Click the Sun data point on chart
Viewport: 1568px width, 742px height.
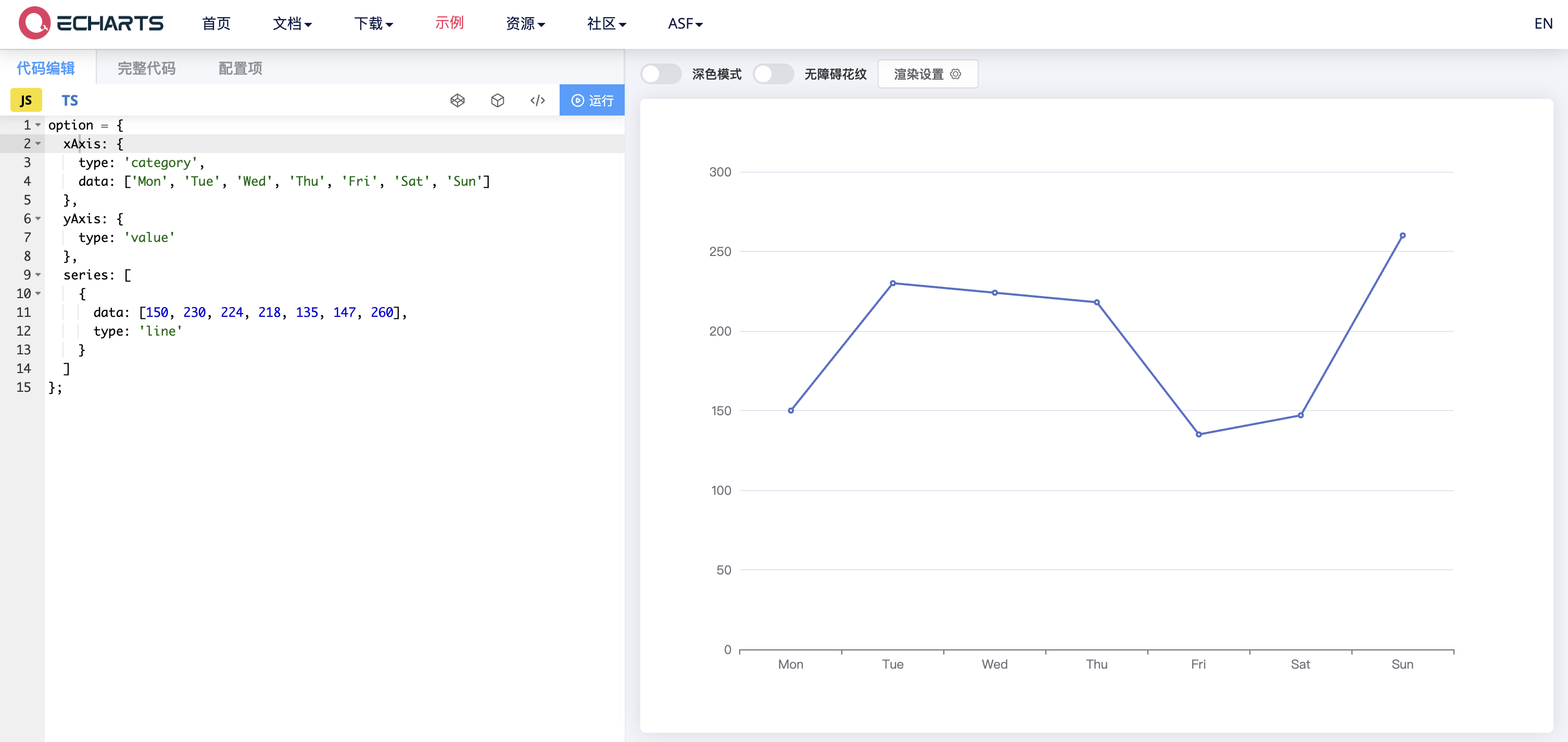point(1402,235)
